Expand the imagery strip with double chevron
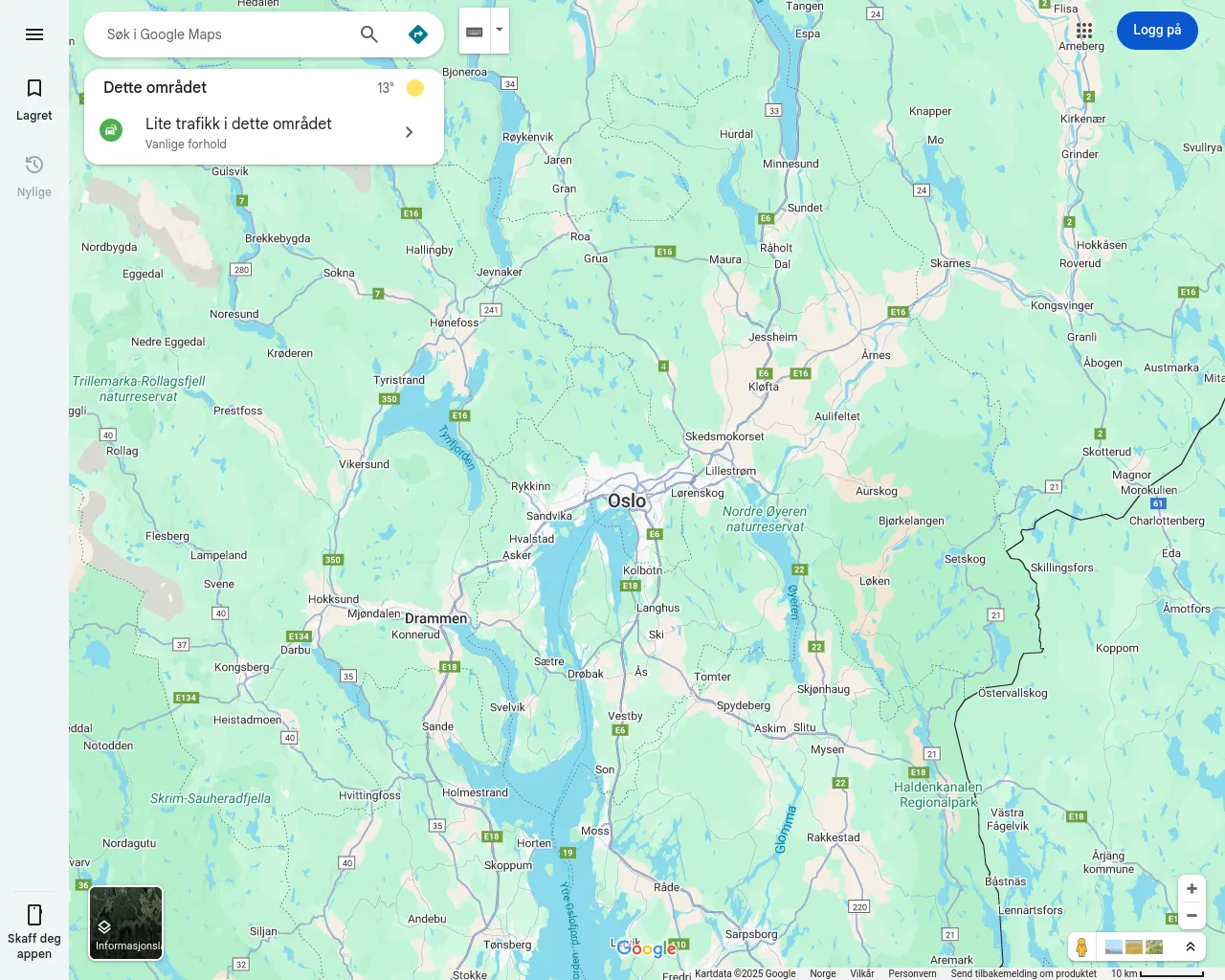 coord(1191,947)
